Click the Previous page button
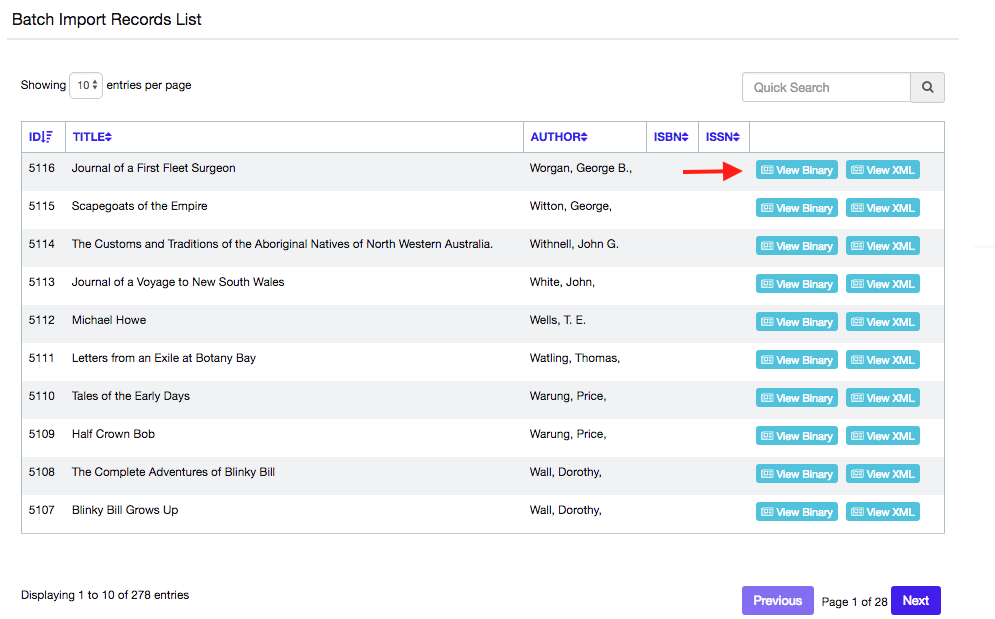Image resolution: width=995 pixels, height=619 pixels. 777,601
